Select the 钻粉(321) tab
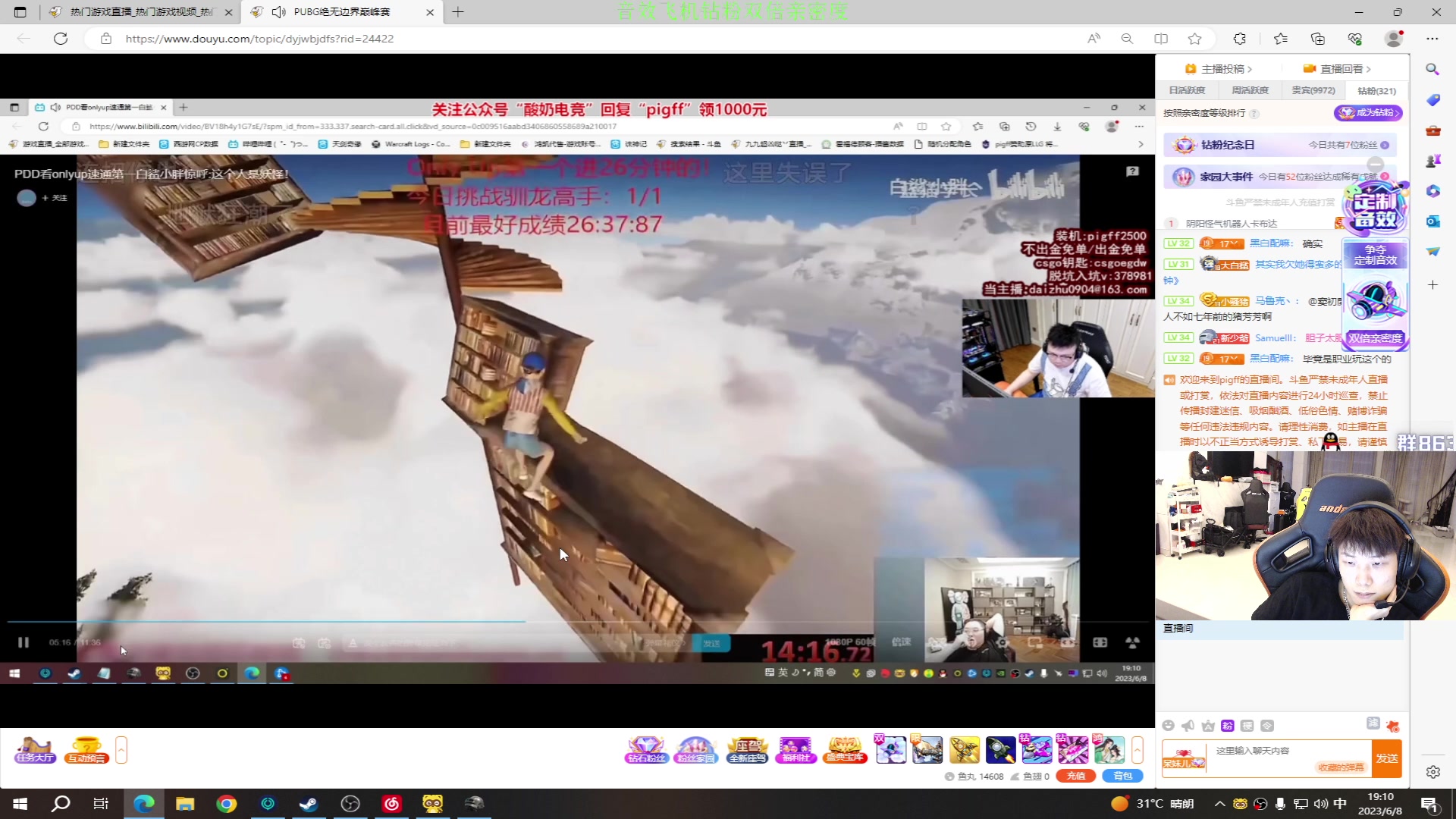This screenshot has width=1456, height=819. pos(1376,90)
